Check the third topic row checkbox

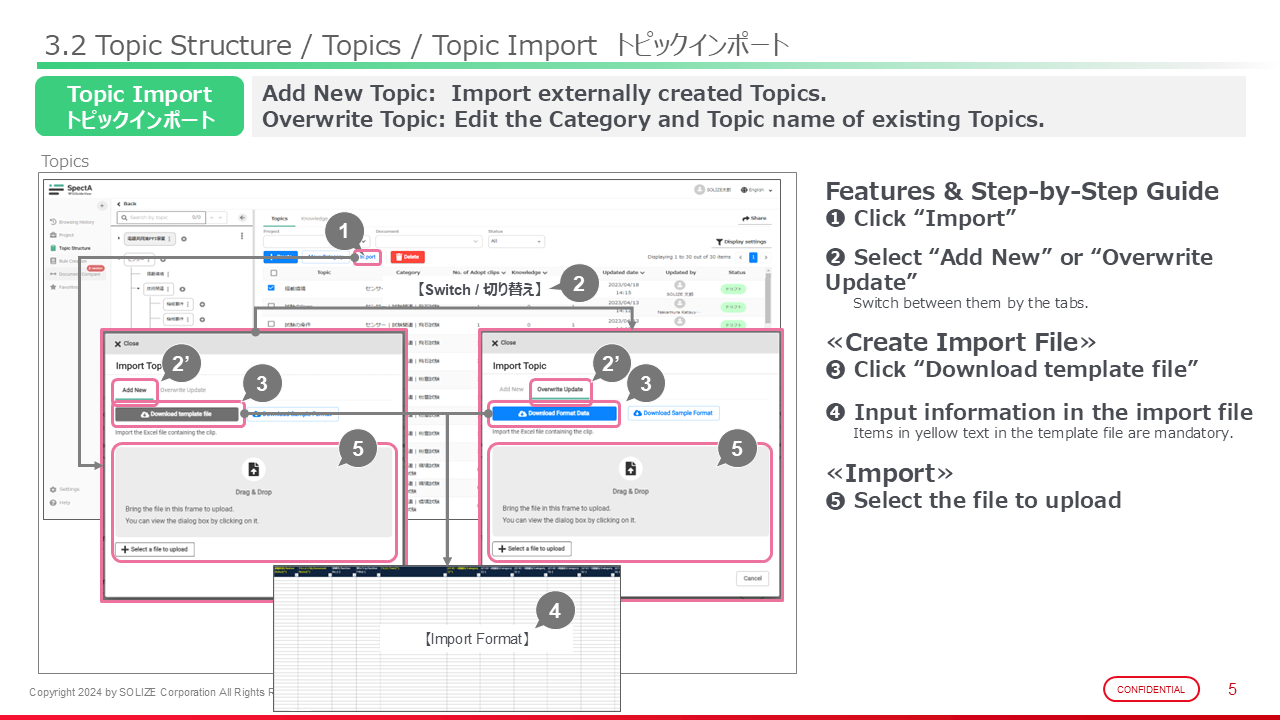(273, 325)
